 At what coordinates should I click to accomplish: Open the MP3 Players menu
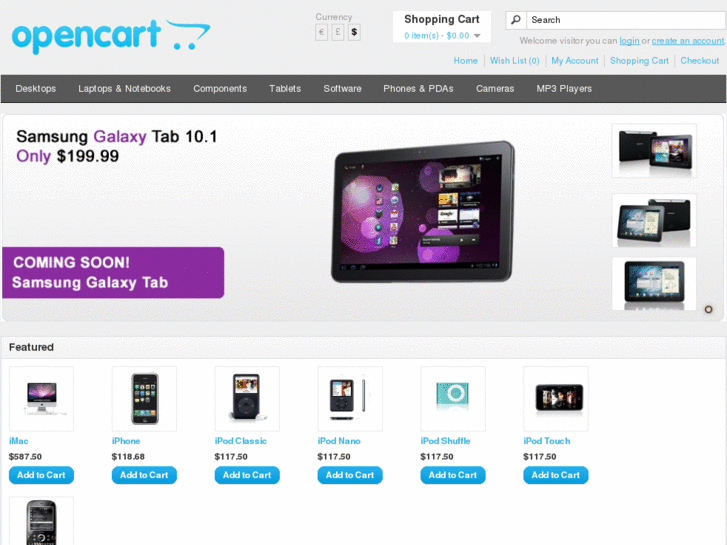pos(564,89)
